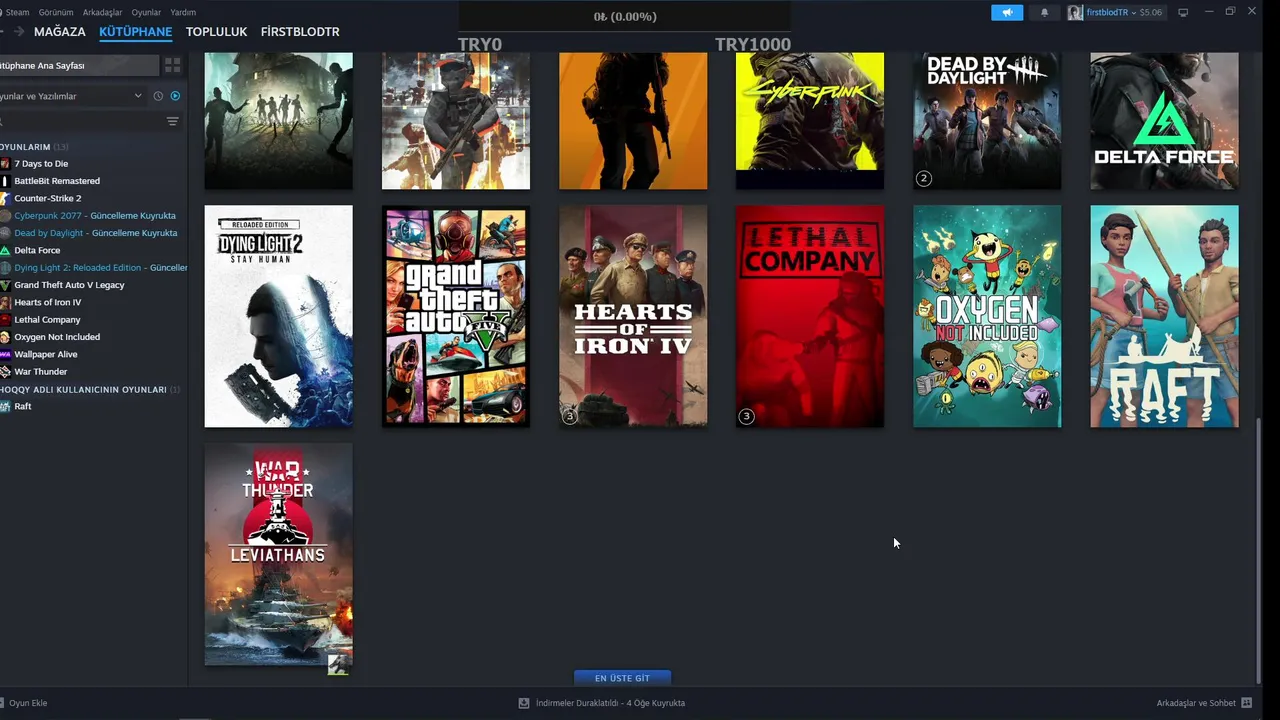Open the Steam menu
The height and width of the screenshot is (720, 1280).
tap(17, 12)
